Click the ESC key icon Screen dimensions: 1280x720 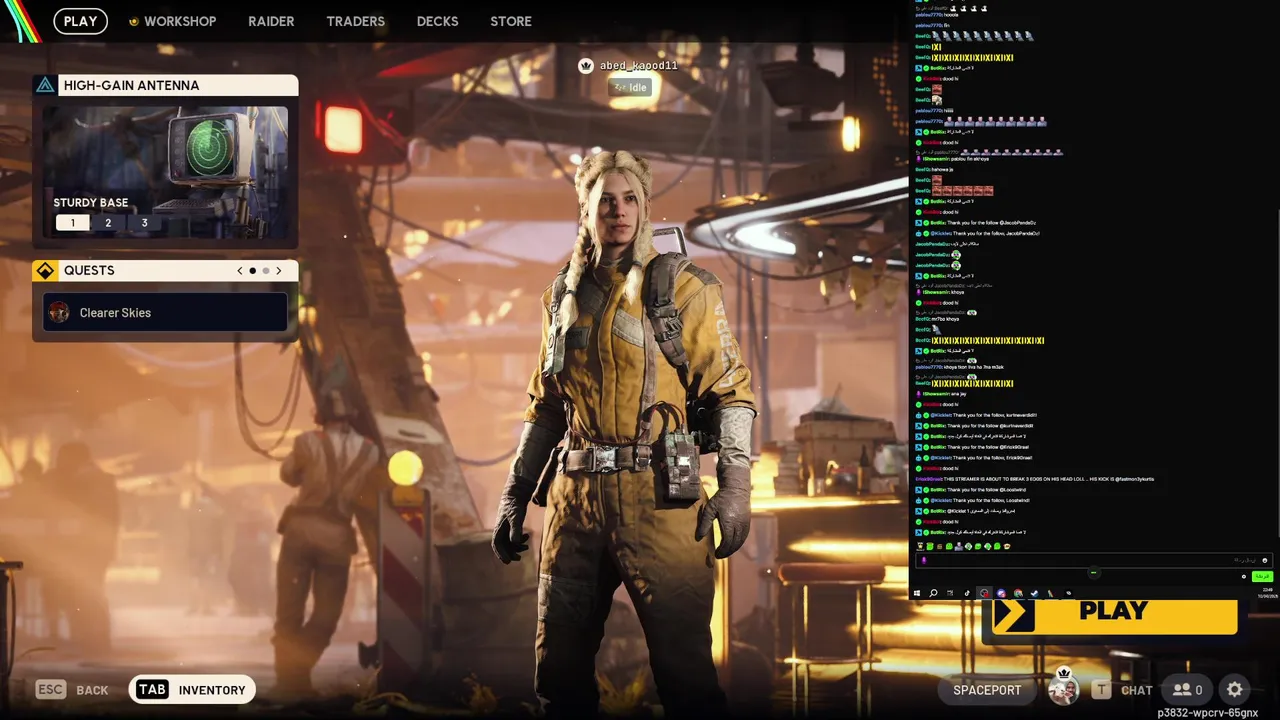pos(51,689)
